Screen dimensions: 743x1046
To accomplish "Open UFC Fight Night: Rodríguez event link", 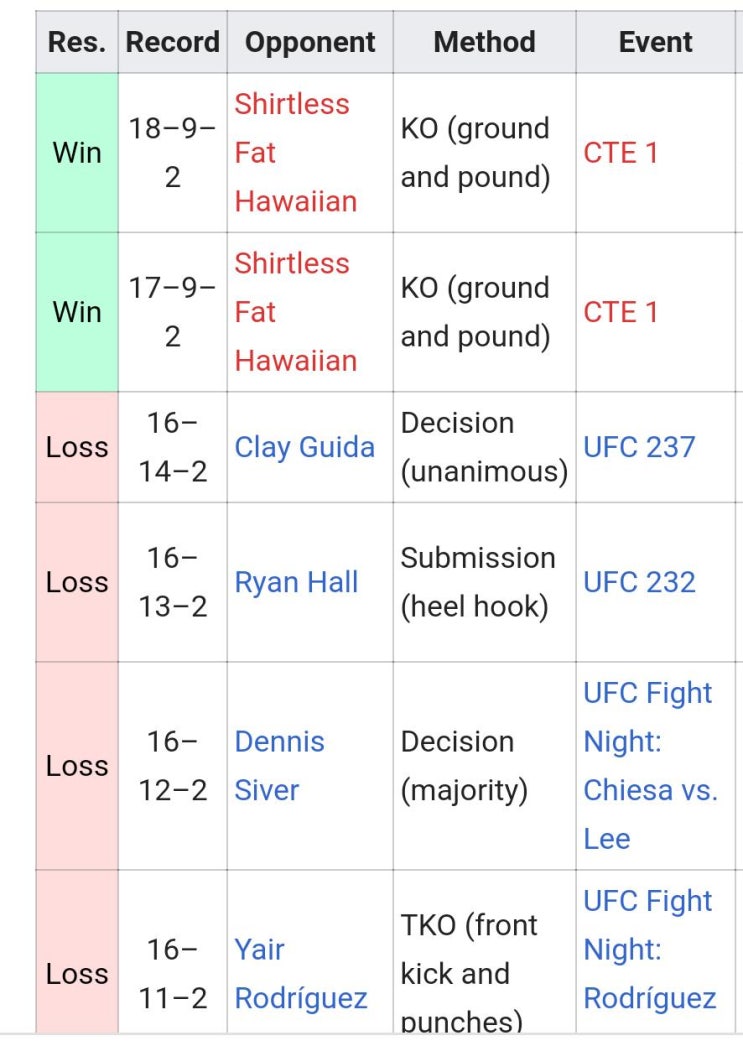I will click(650, 949).
